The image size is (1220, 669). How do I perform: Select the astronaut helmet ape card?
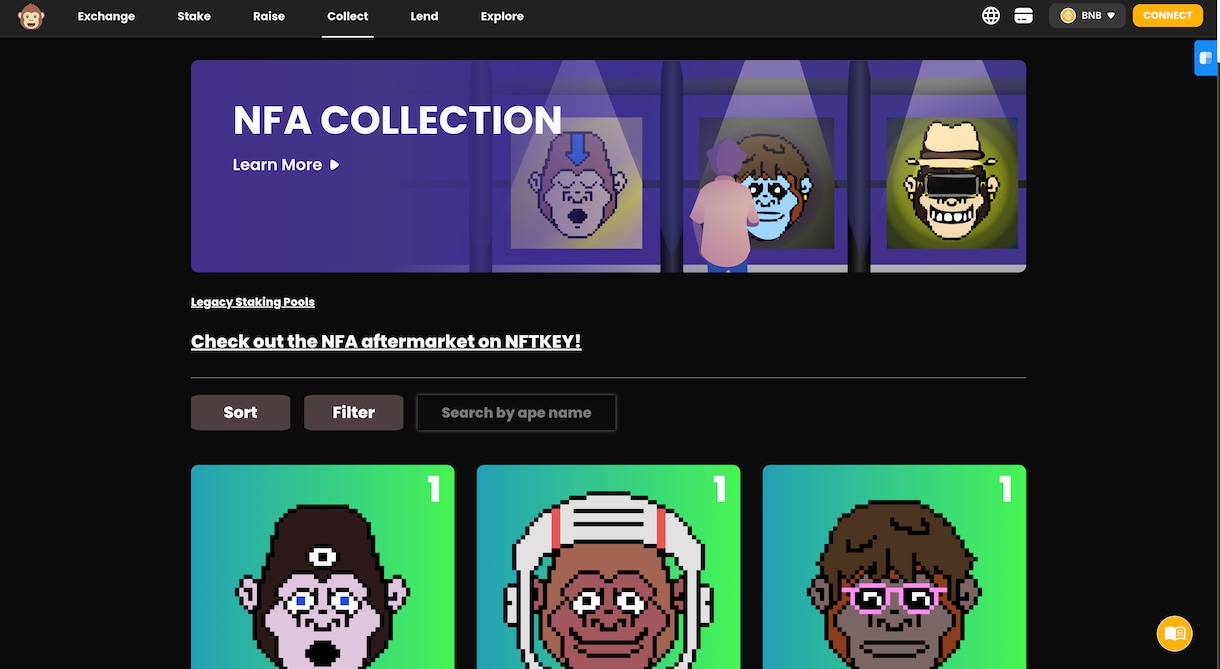coord(609,567)
